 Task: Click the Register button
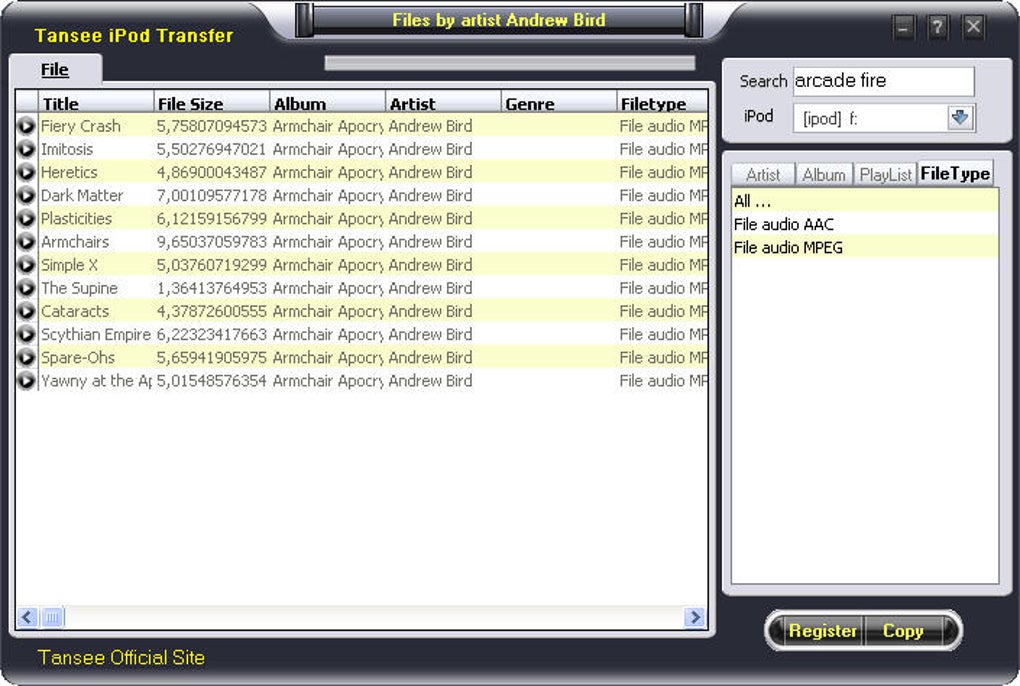[x=823, y=631]
